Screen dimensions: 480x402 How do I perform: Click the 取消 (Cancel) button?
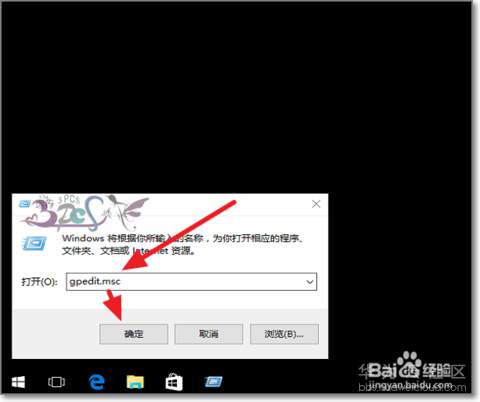coord(209,334)
